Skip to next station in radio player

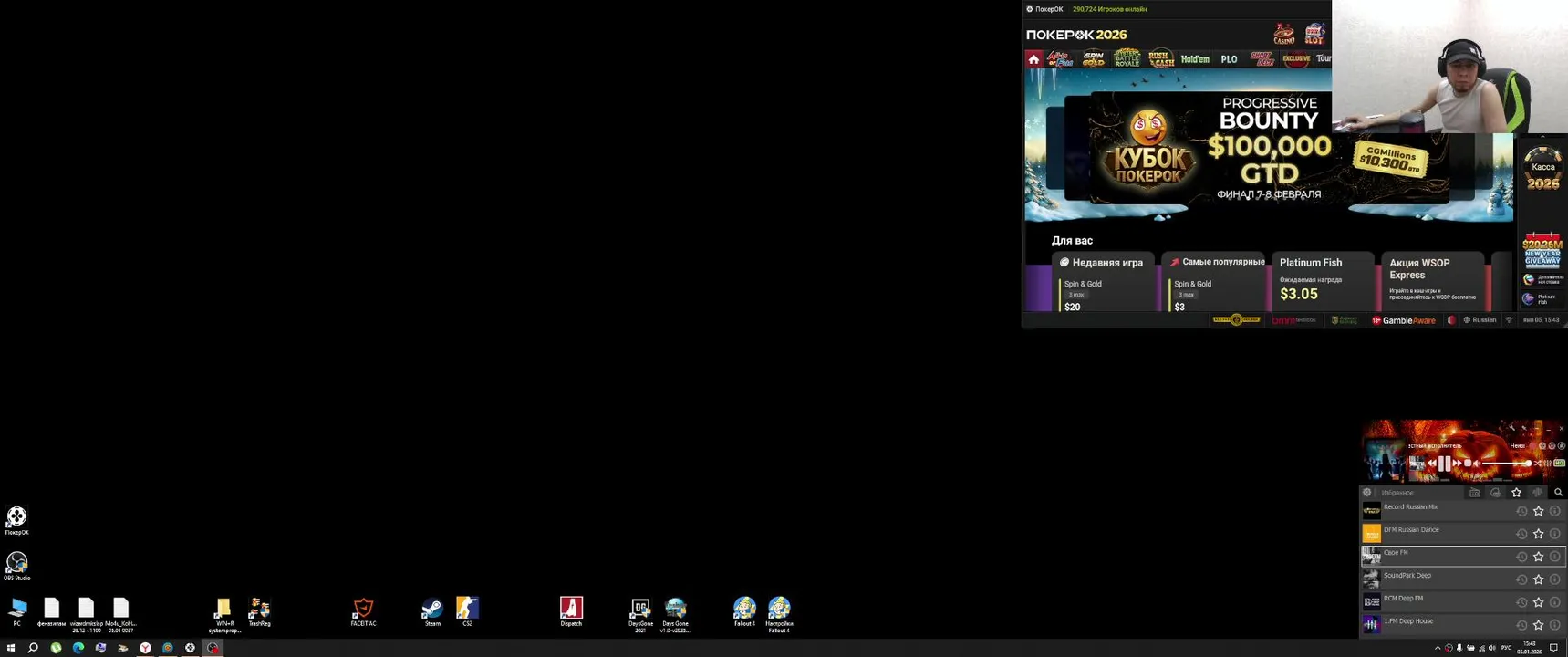pyautogui.click(x=1457, y=464)
